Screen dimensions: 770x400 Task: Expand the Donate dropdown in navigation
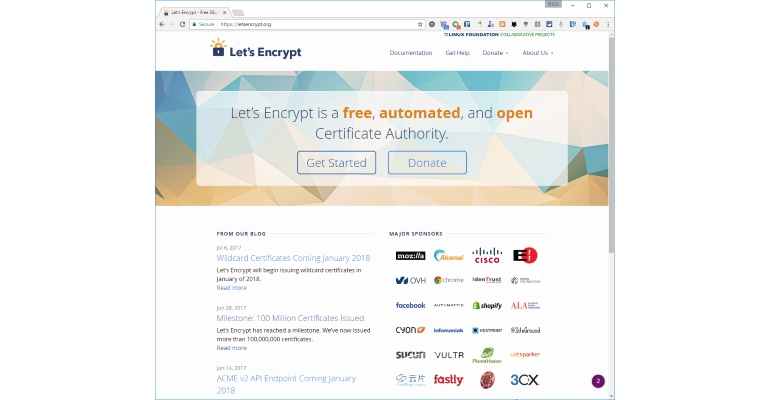tap(495, 53)
